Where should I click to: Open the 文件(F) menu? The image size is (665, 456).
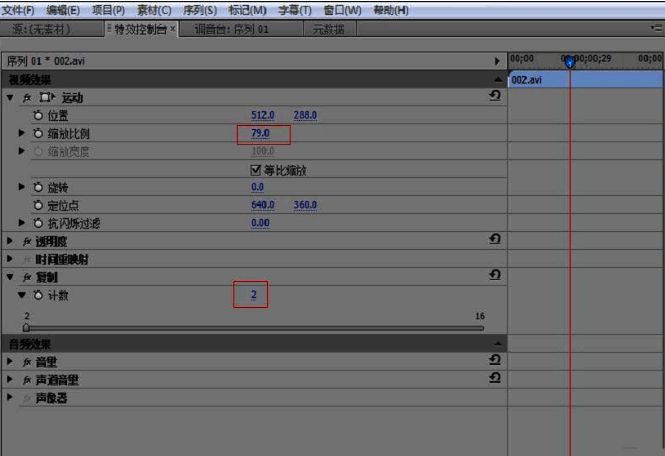tap(18, 10)
